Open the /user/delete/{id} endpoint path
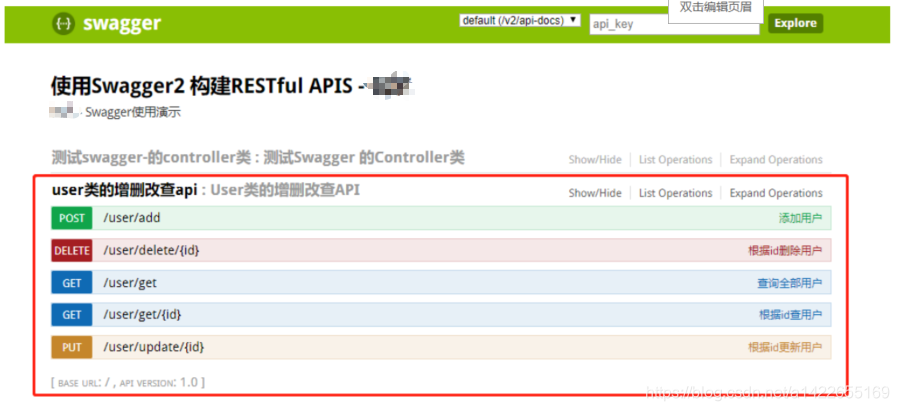Image resolution: width=899 pixels, height=411 pixels. 151,250
